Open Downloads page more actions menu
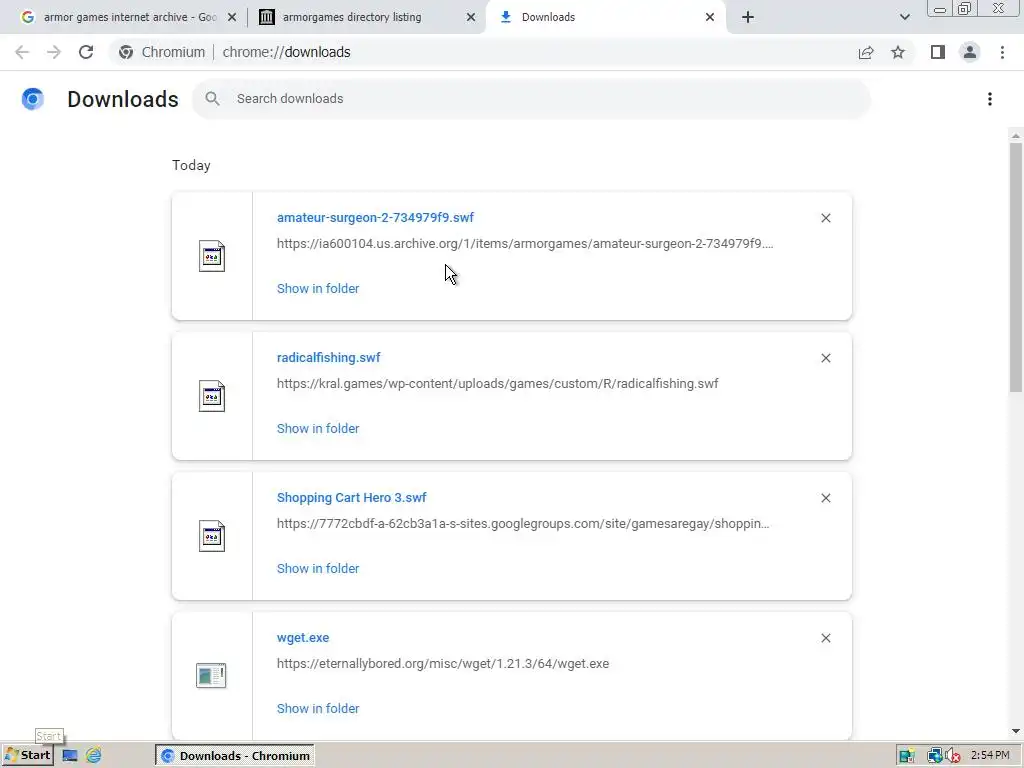Image resolution: width=1024 pixels, height=768 pixels. (990, 99)
